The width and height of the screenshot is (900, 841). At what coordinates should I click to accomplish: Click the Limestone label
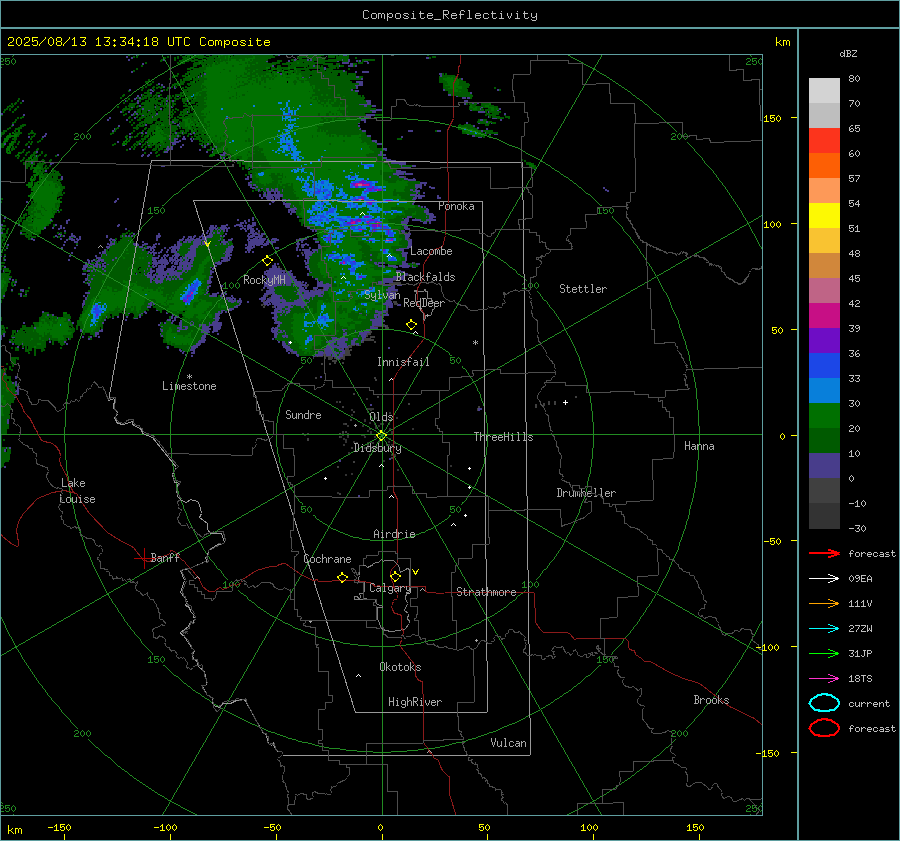(189, 386)
